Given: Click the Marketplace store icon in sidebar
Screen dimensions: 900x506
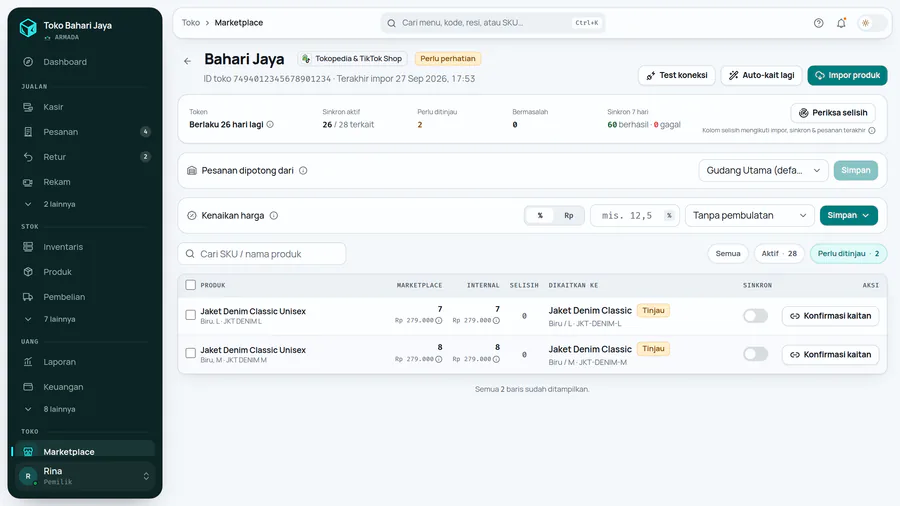Looking at the screenshot, I should tap(28, 452).
